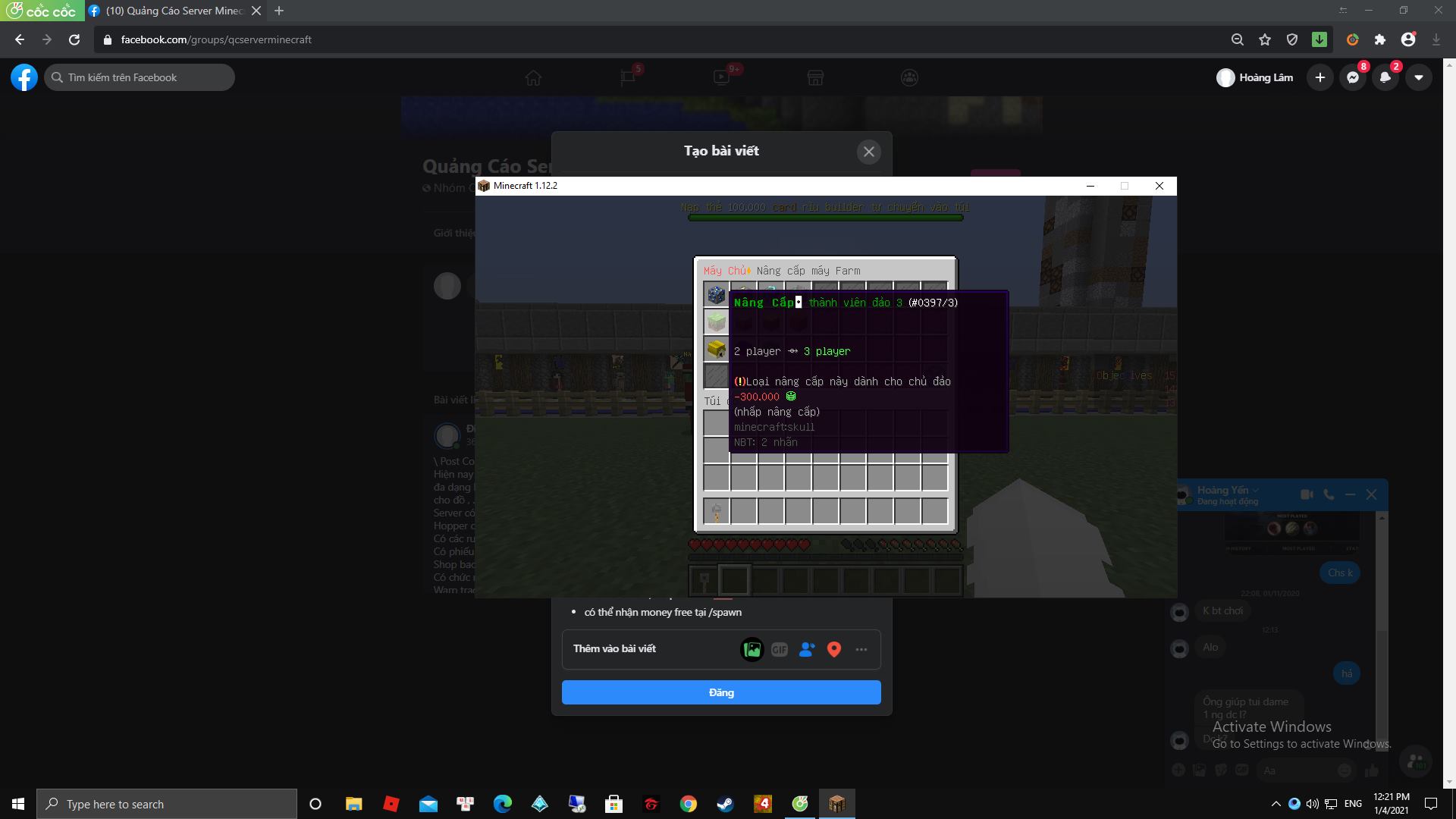Click the Đăng post button
The width and height of the screenshot is (1456, 819).
coord(720,692)
